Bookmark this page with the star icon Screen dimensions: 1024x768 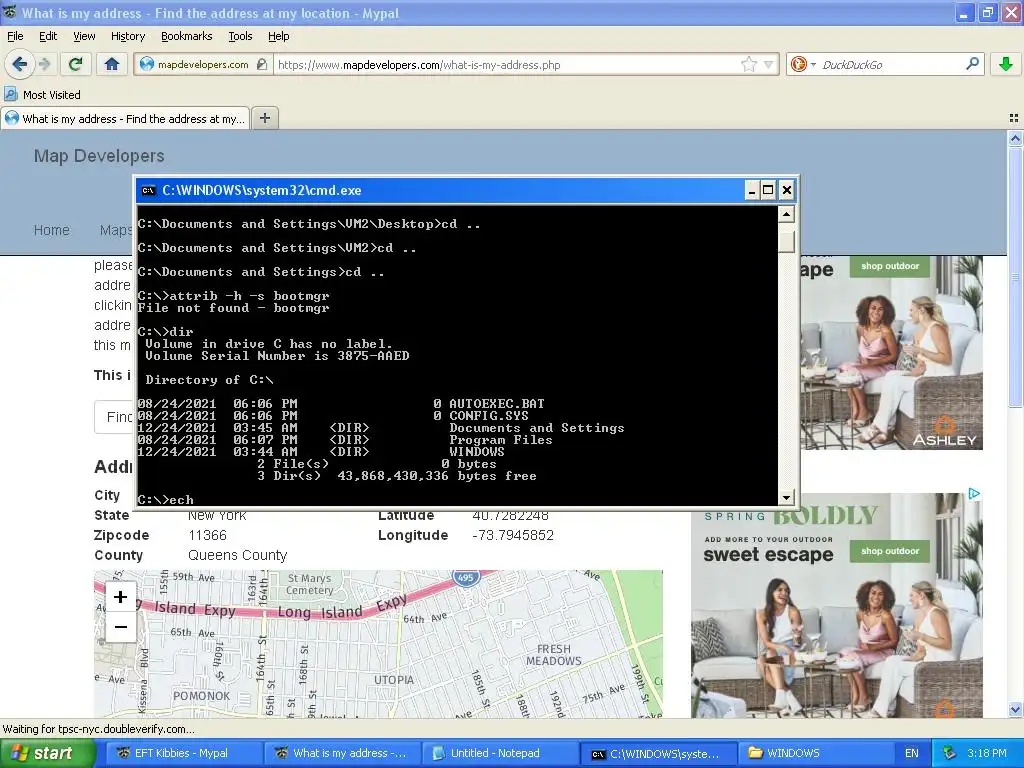coord(748,64)
